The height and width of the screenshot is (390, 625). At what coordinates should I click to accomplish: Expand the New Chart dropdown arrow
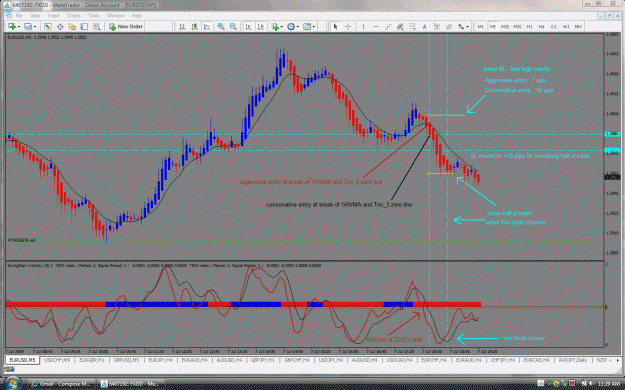19,27
